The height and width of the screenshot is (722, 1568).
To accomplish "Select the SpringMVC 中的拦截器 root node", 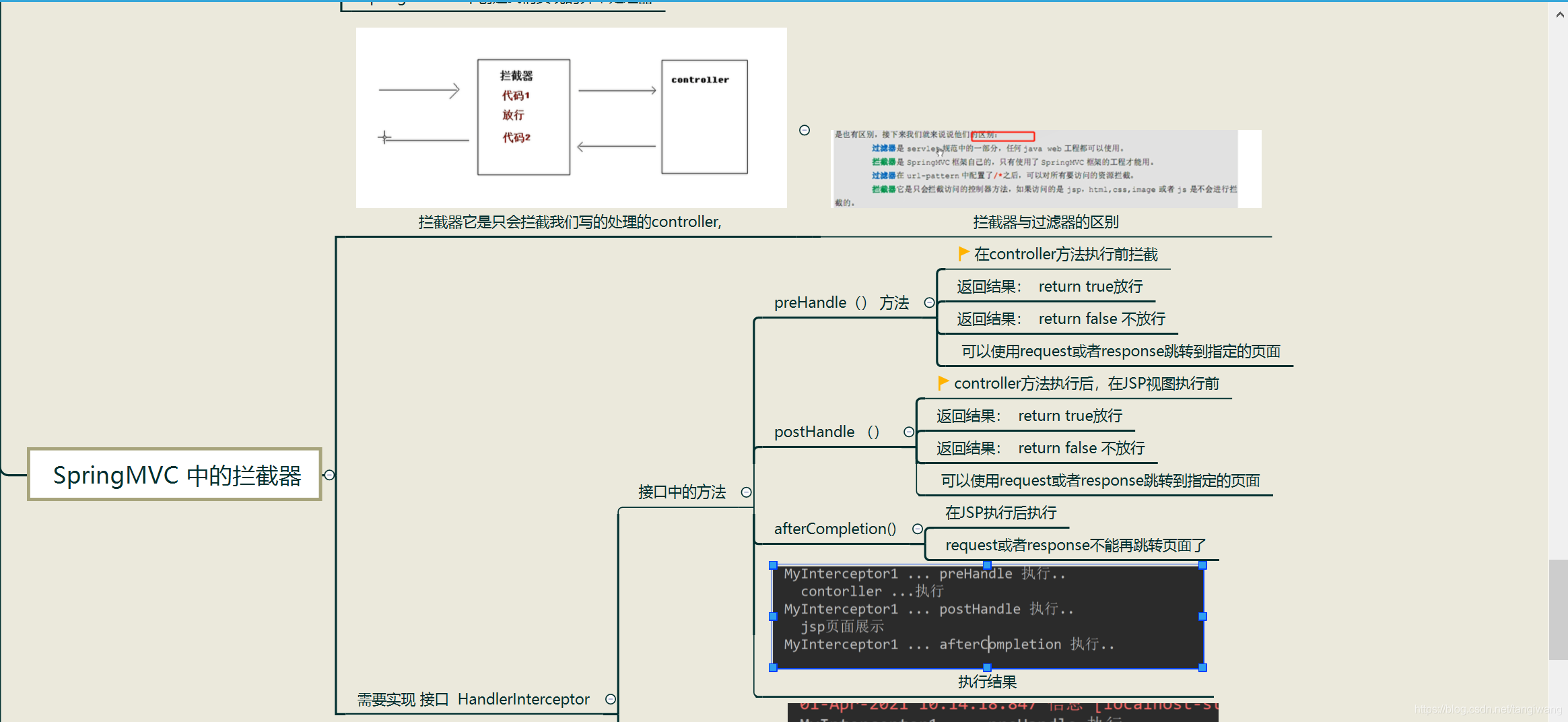I will pyautogui.click(x=174, y=475).
